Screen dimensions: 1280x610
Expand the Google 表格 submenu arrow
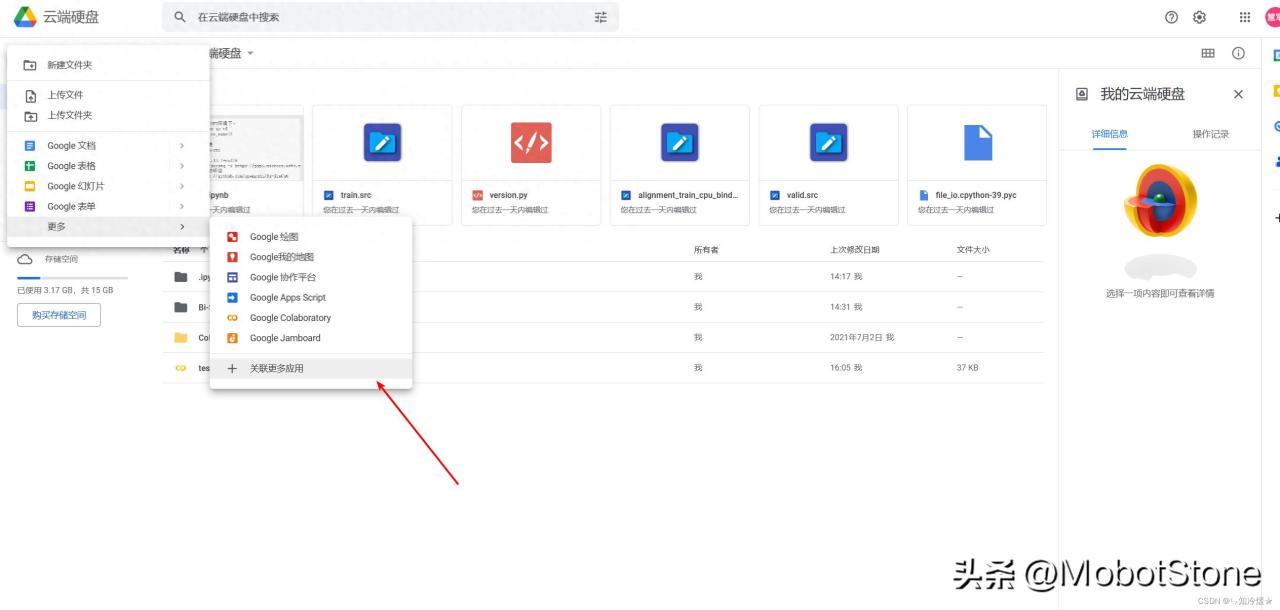(182, 166)
